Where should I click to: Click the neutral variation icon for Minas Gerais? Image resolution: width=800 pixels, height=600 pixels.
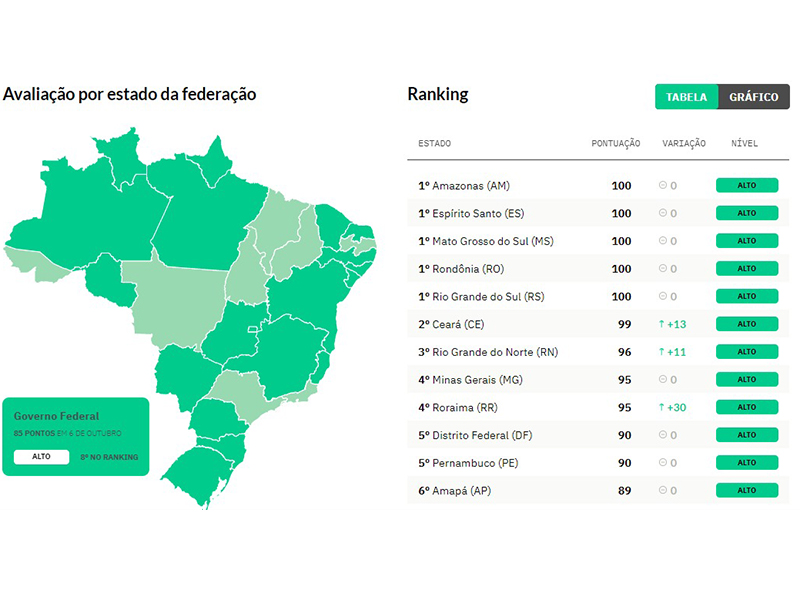click(662, 380)
